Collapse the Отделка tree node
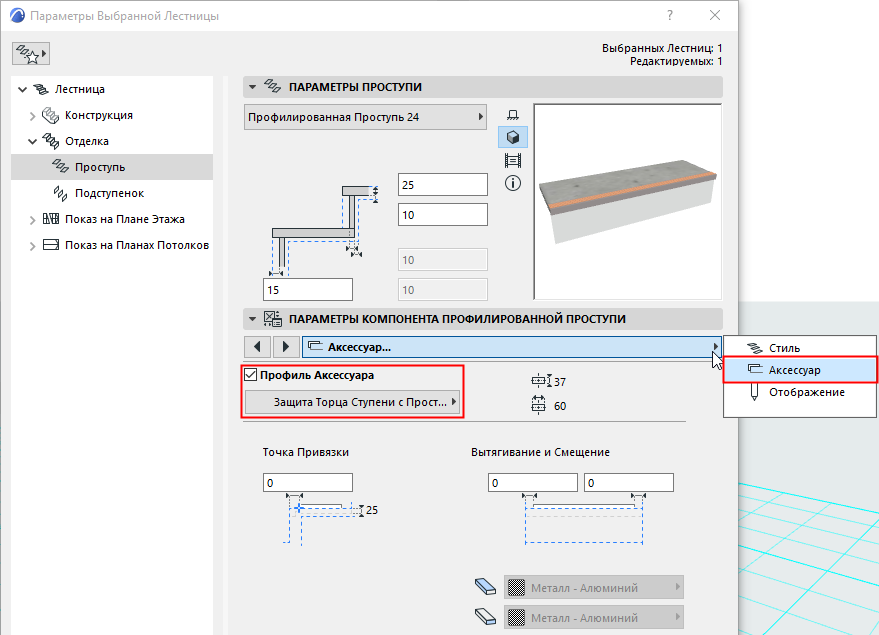Screen dimensions: 879x635 (x=33, y=141)
